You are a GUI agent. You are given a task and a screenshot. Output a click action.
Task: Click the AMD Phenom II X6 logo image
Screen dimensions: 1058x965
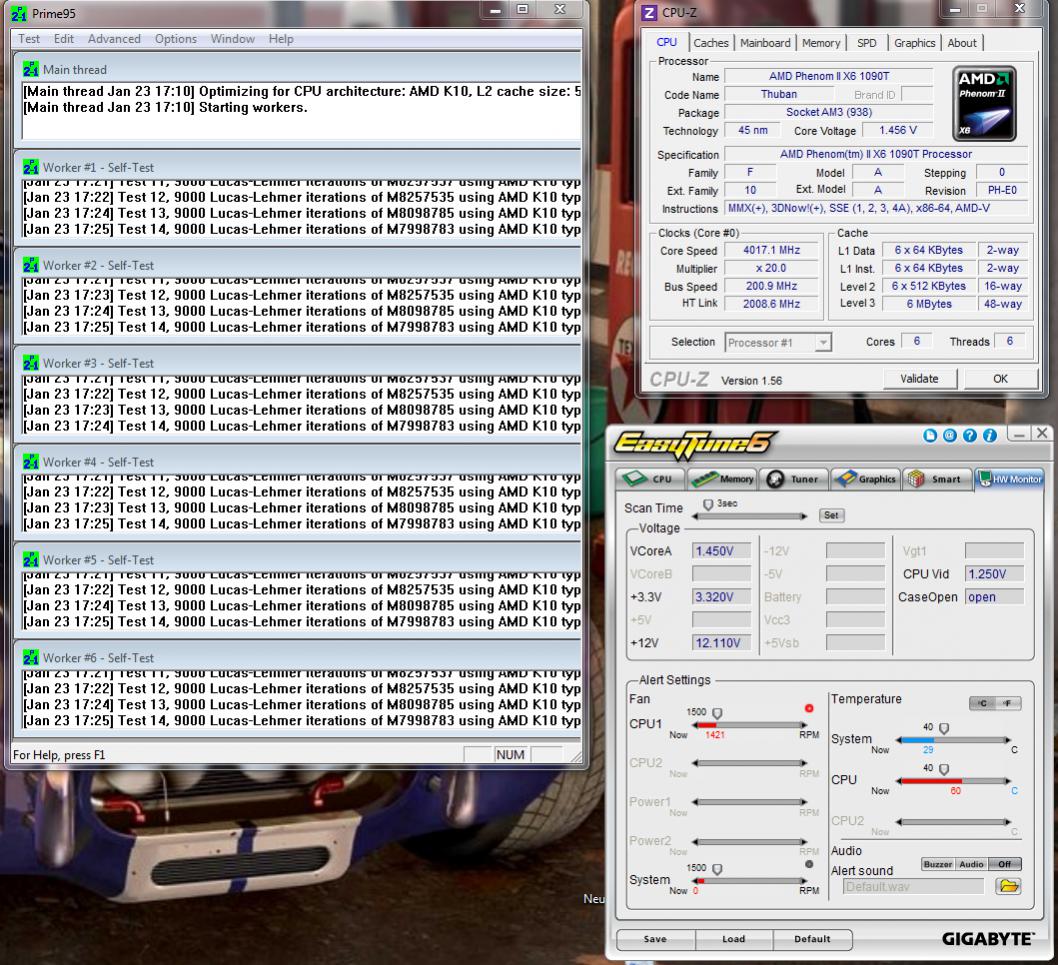pos(984,103)
